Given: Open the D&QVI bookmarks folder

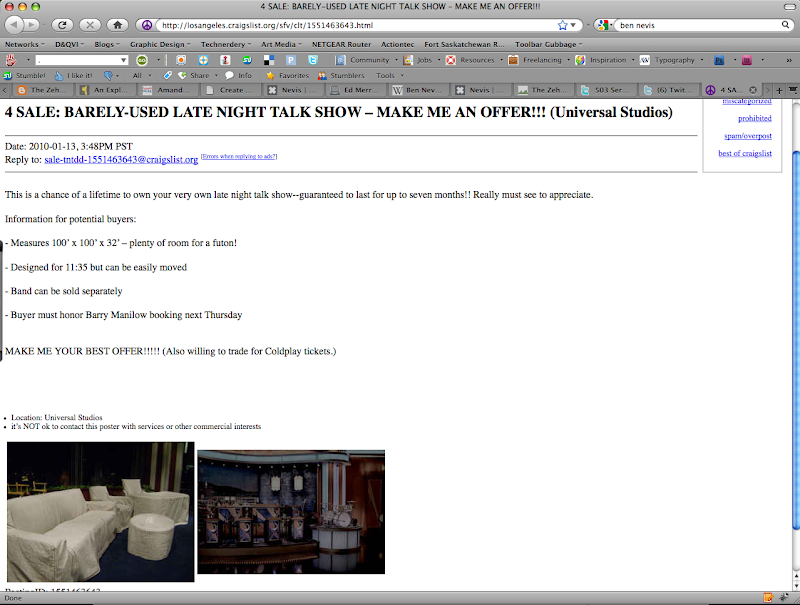Looking at the screenshot, I should [69, 44].
